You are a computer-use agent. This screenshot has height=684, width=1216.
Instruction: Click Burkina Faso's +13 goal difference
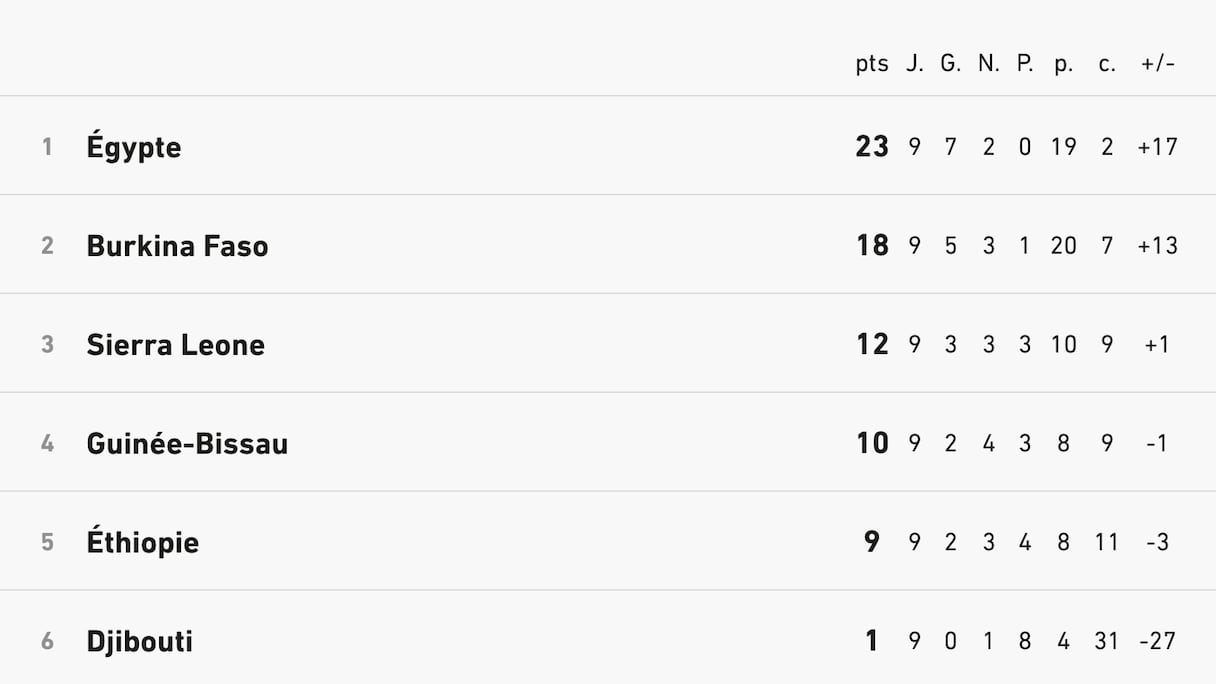tap(1158, 246)
